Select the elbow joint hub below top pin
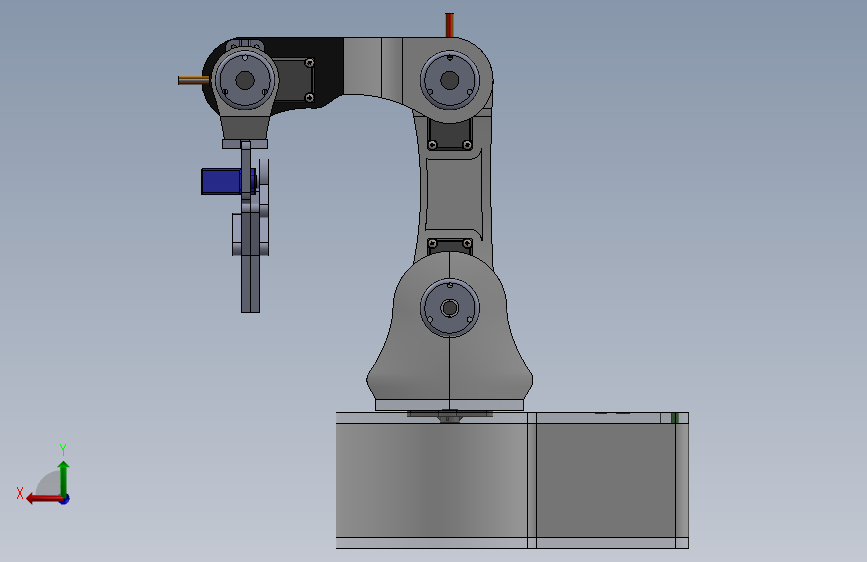This screenshot has height=562, width=867. [x=450, y=80]
